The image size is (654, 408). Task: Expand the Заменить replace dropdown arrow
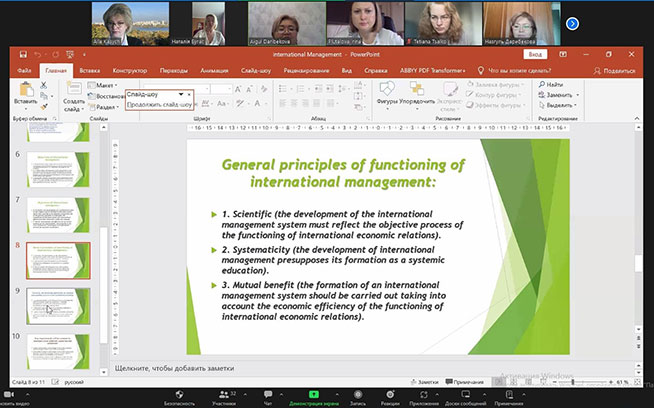pos(578,95)
